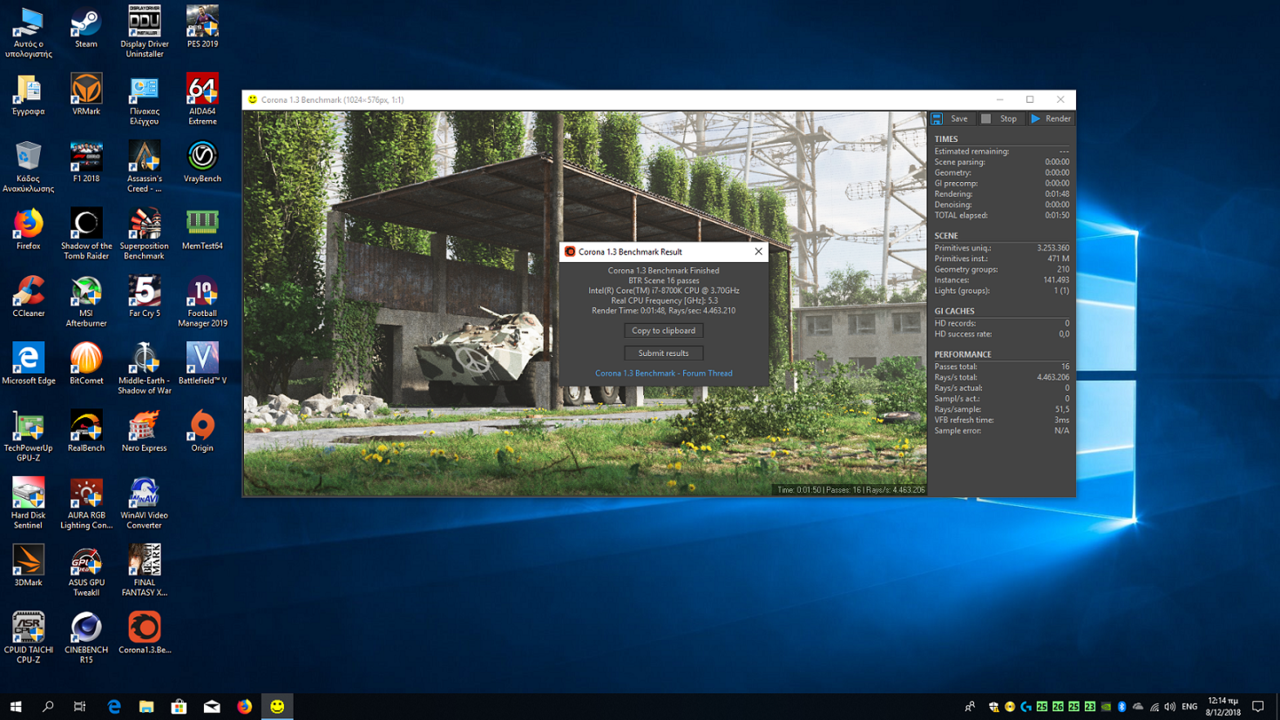Close the Benchmark Result dialog
The width and height of the screenshot is (1280, 720).
click(758, 252)
